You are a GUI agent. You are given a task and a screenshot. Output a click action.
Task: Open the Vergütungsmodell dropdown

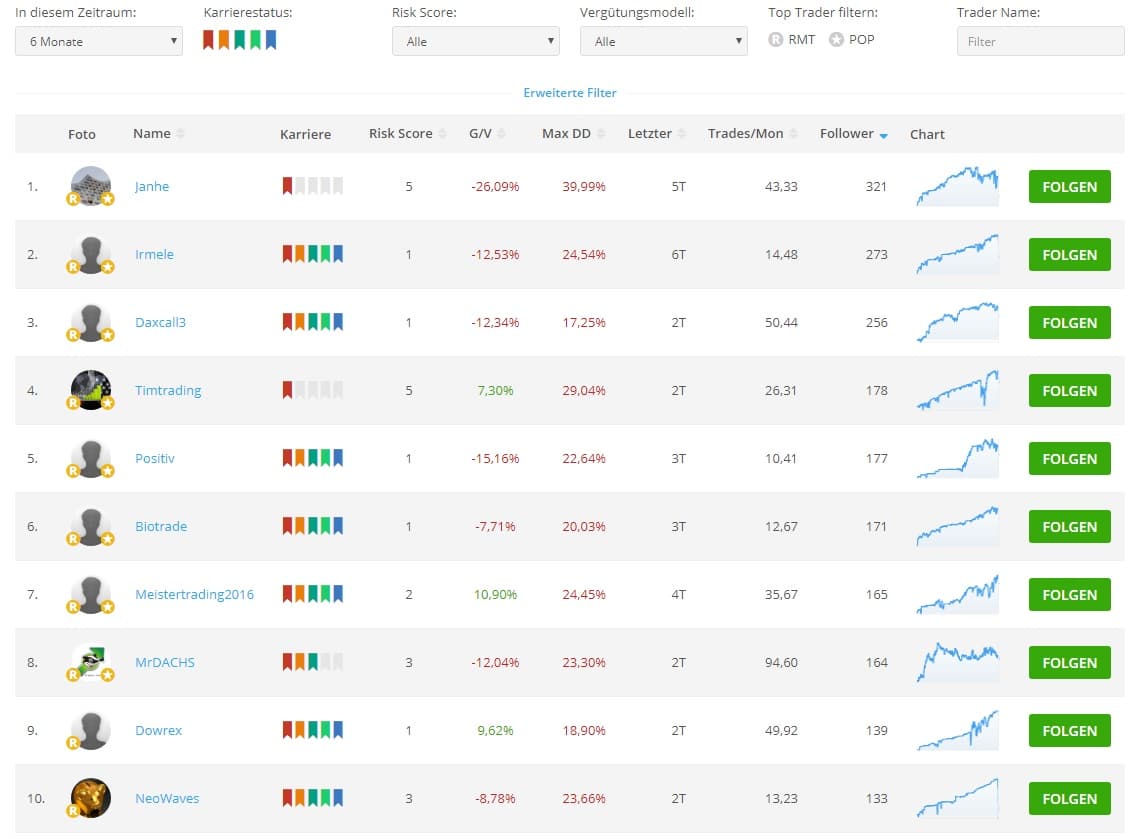pyautogui.click(x=663, y=41)
